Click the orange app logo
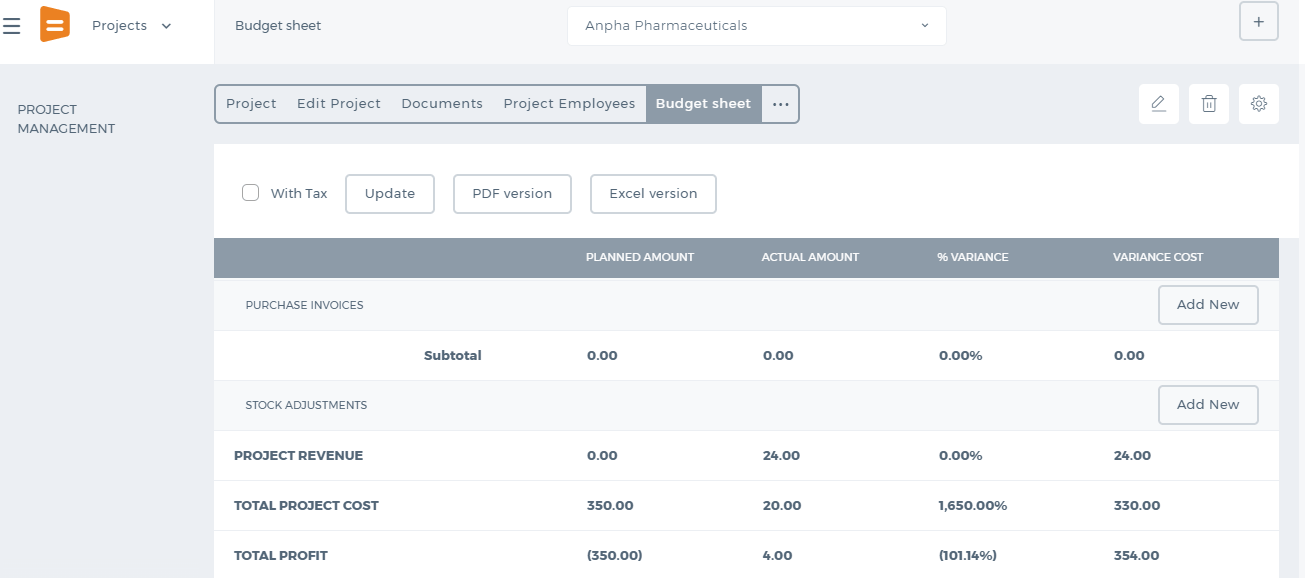The width and height of the screenshot is (1305, 578). (54, 24)
